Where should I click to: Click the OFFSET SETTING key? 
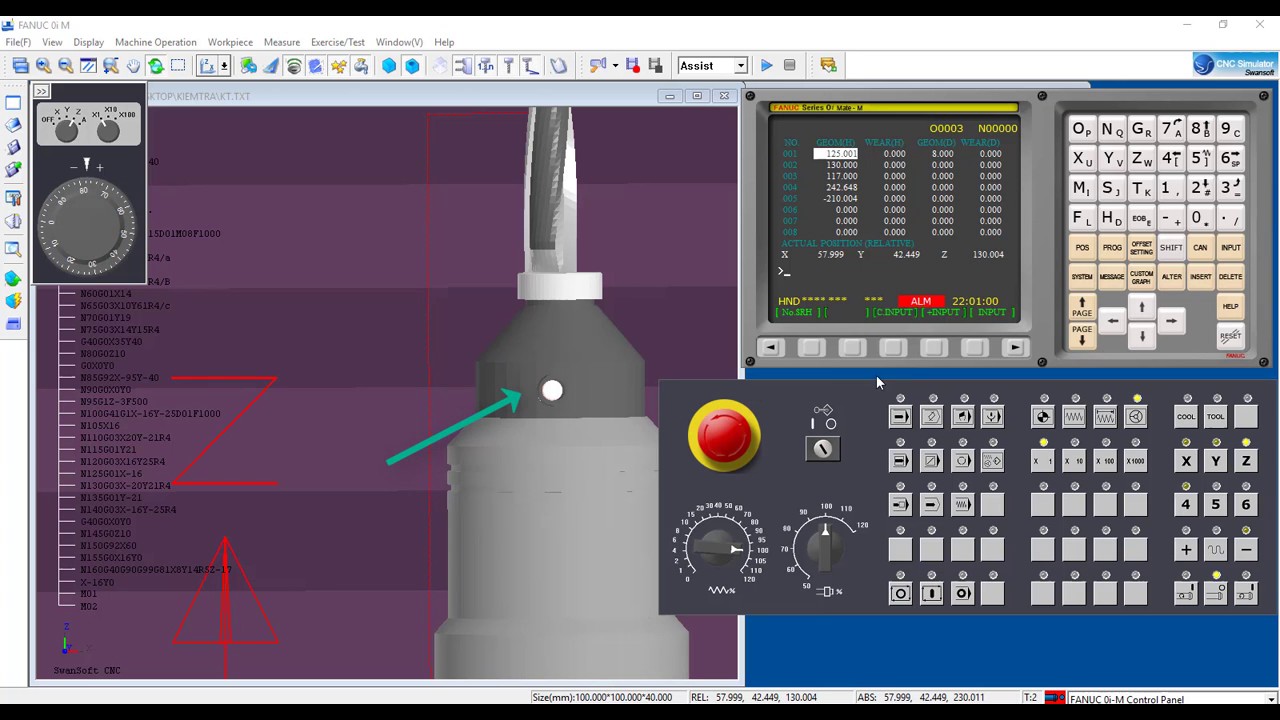(x=1141, y=248)
